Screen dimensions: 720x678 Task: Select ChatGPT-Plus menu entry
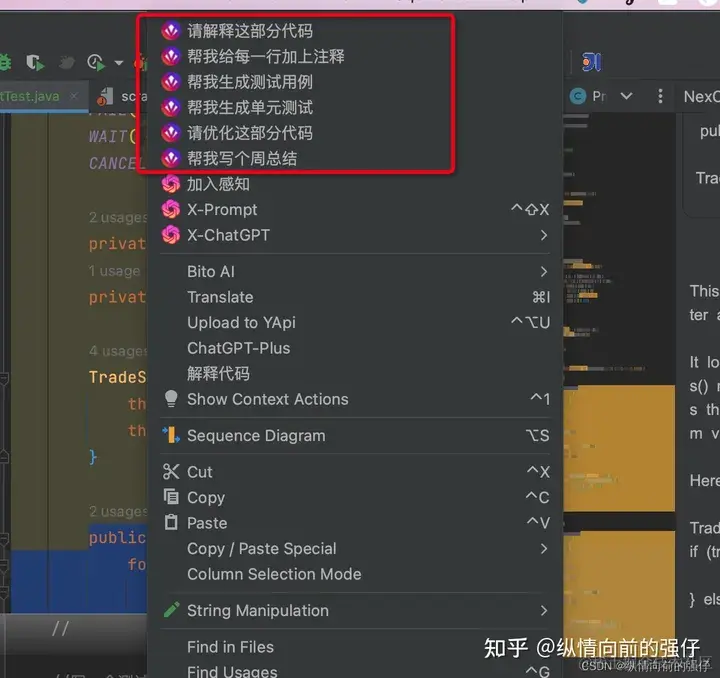pyautogui.click(x=354, y=348)
